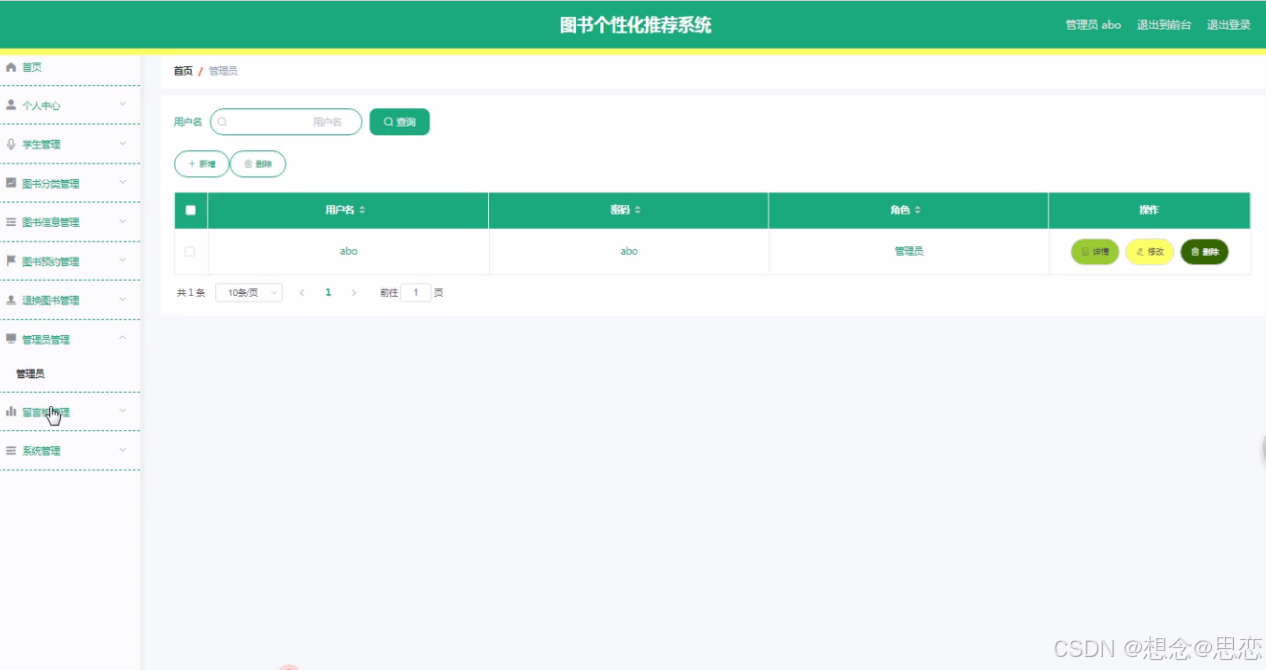Select page 1 in pagination
The width and height of the screenshot is (1266, 670).
point(328,293)
